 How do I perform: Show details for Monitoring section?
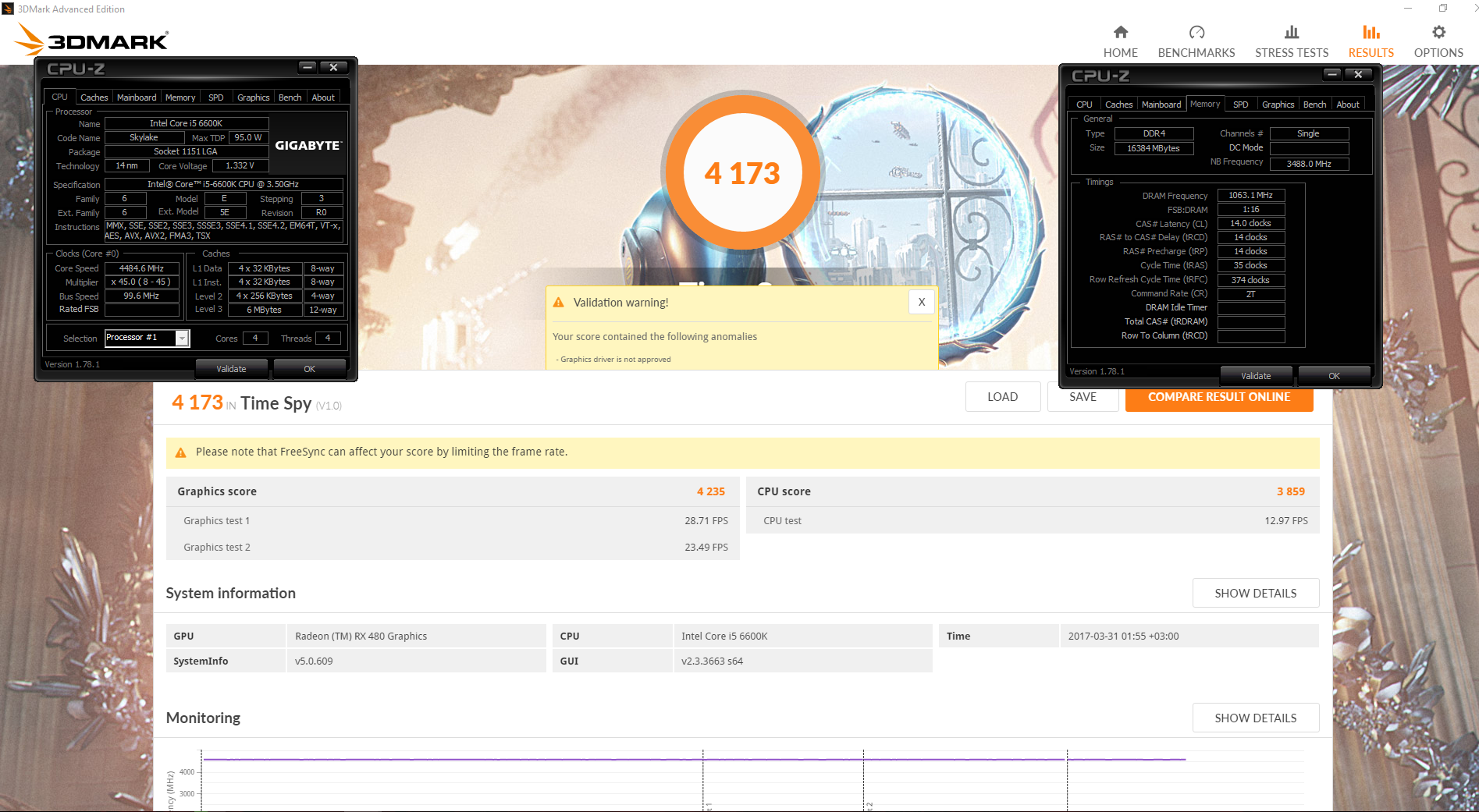(x=1256, y=718)
